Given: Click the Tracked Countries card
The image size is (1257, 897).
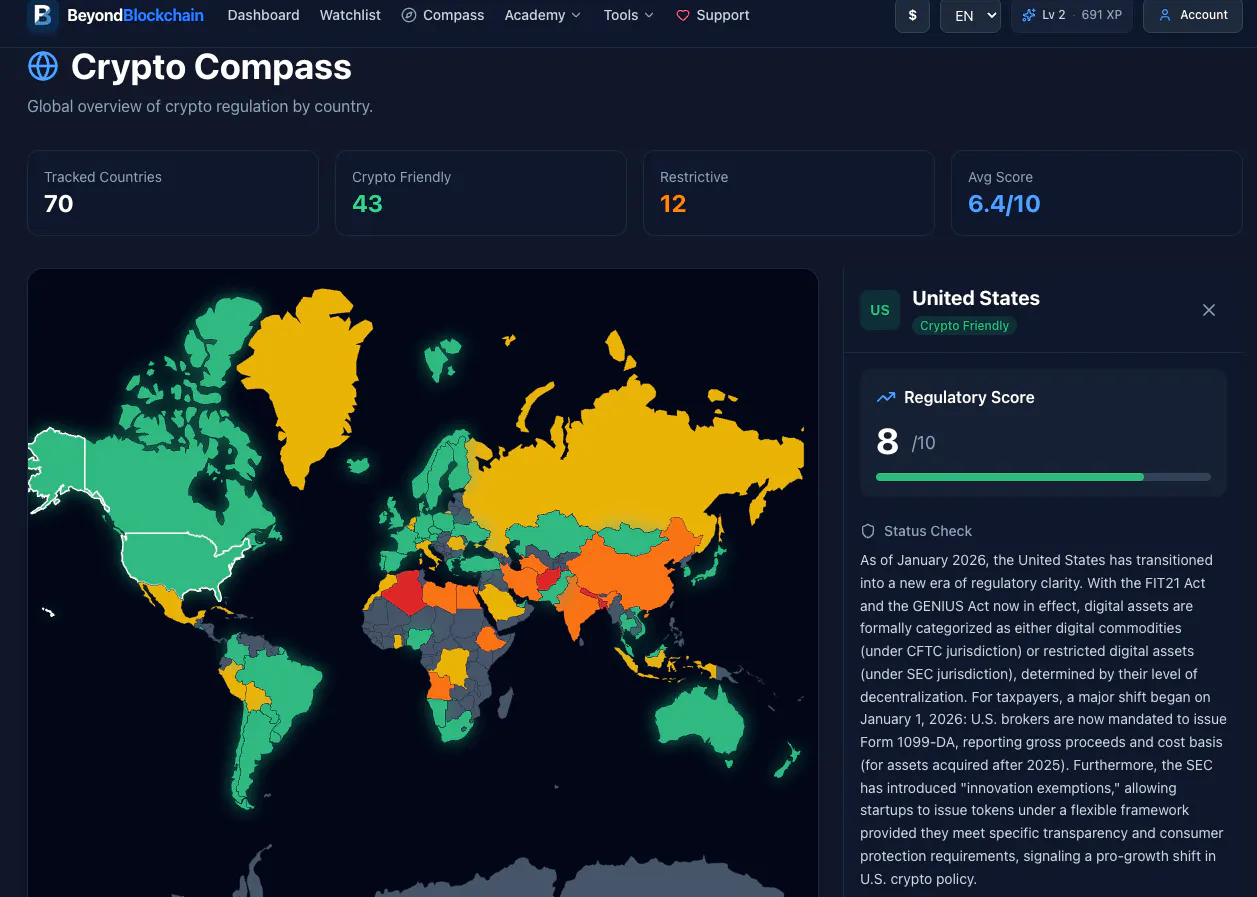Looking at the screenshot, I should tap(173, 193).
